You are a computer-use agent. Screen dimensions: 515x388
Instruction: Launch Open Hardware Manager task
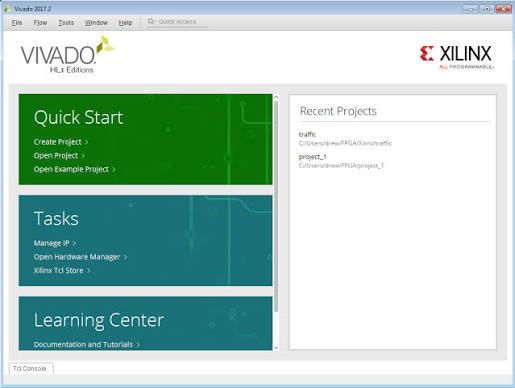pos(77,257)
